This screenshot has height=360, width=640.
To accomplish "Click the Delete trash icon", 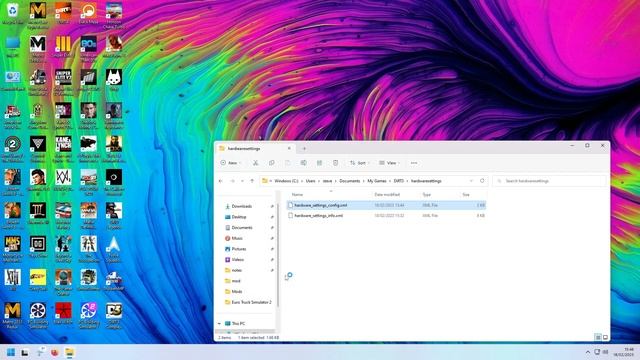I will [x=335, y=163].
